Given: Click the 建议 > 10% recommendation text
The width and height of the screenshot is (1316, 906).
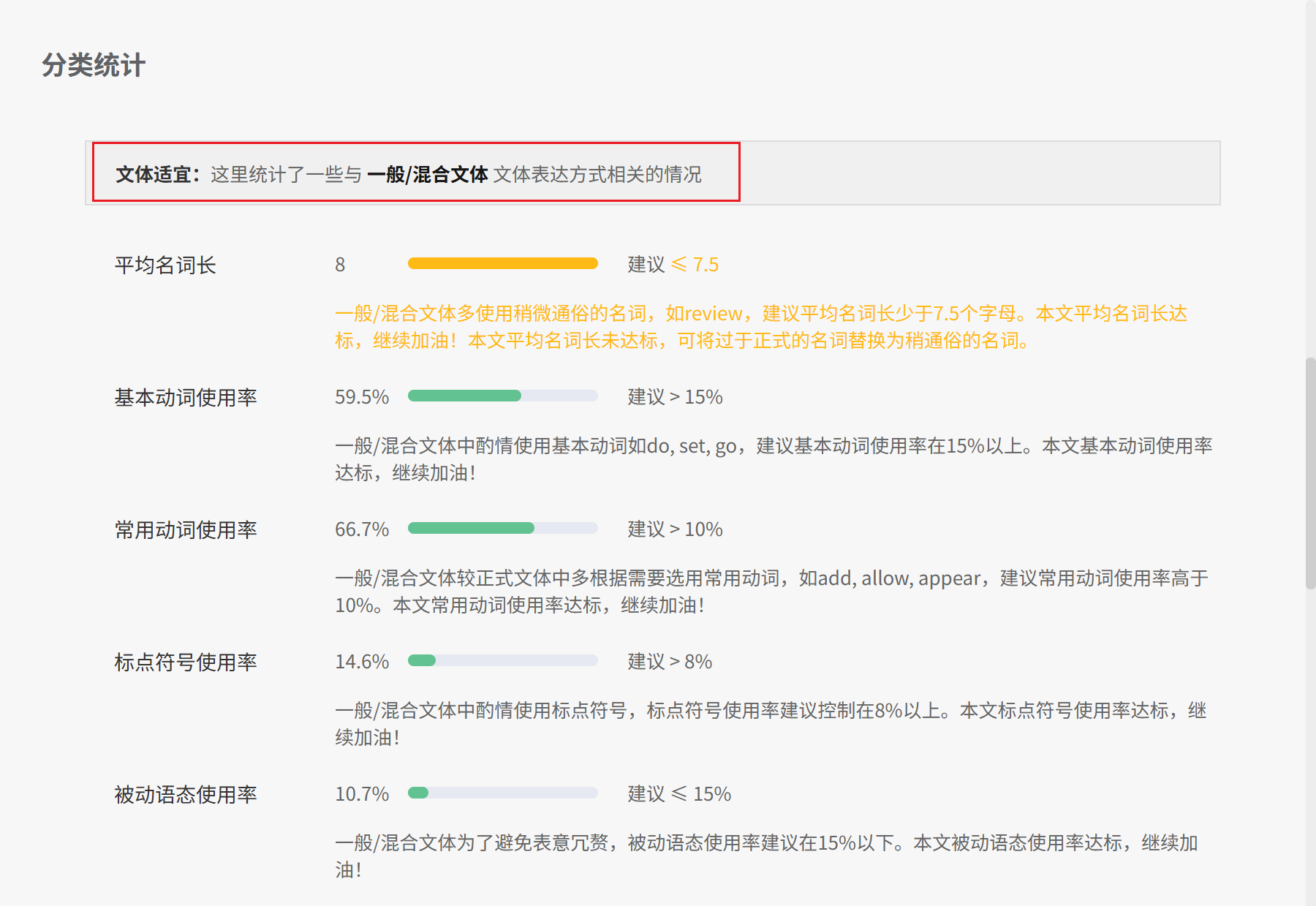Looking at the screenshot, I should (x=675, y=529).
